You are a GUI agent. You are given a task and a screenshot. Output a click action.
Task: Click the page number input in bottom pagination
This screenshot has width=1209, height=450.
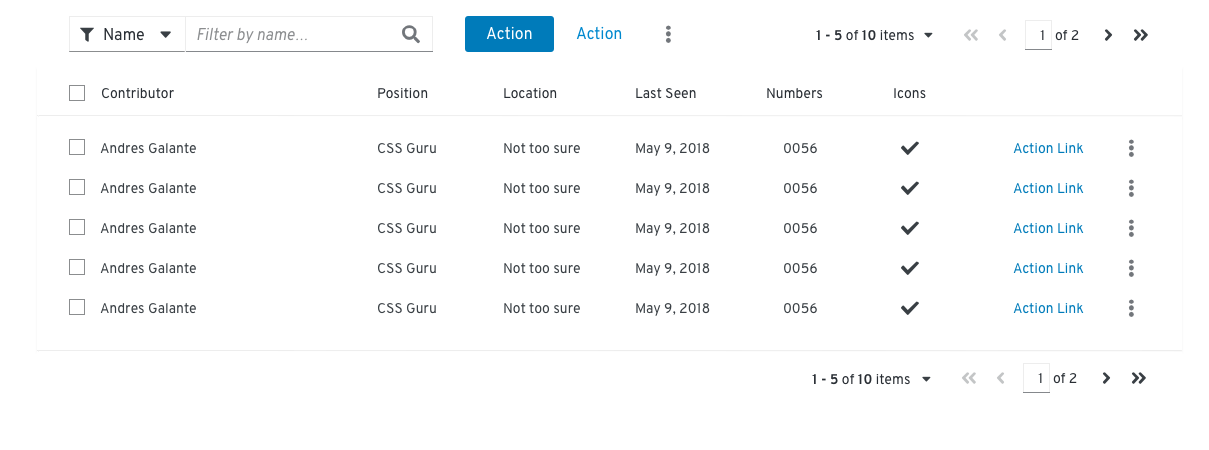1037,379
